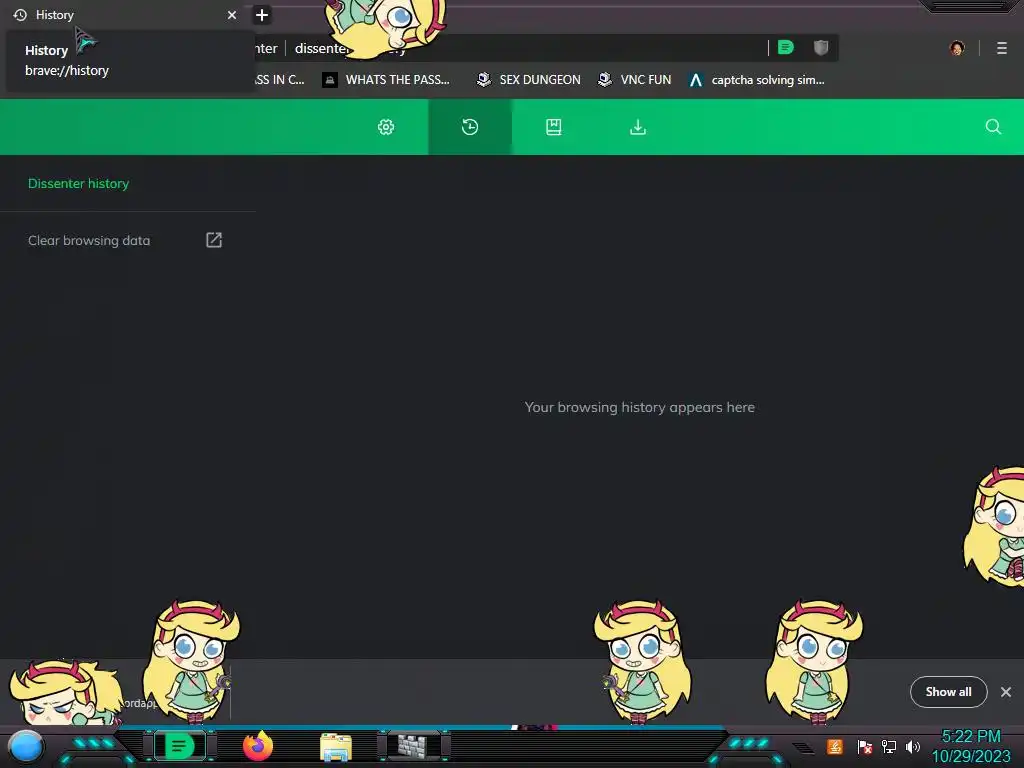Open the brick wall firewall taskbar app
Image resolution: width=1024 pixels, height=768 pixels.
tap(414, 746)
